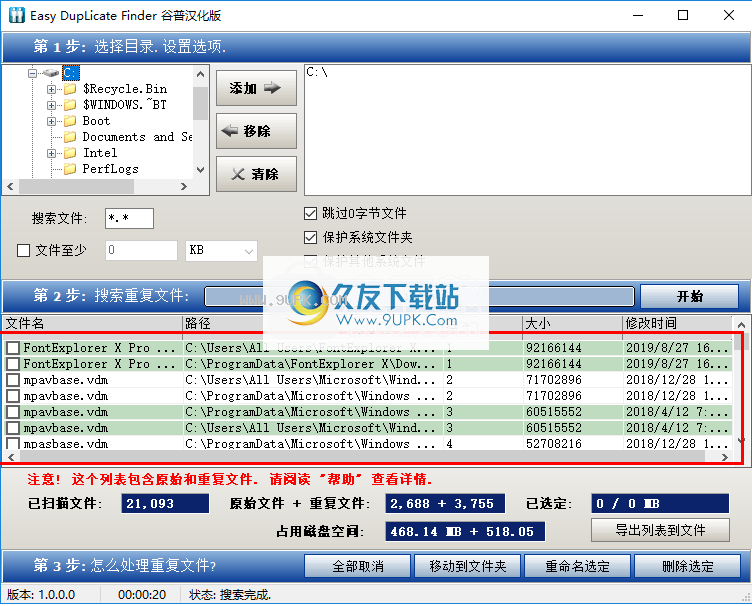Click the PerfLogs folder icon

click(x=70, y=169)
